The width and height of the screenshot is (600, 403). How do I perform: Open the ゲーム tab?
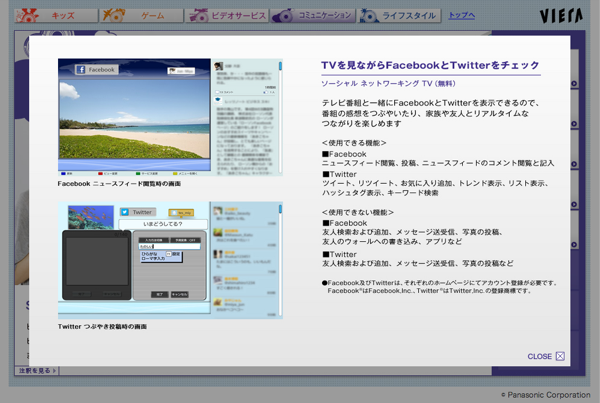pyautogui.click(x=142, y=16)
